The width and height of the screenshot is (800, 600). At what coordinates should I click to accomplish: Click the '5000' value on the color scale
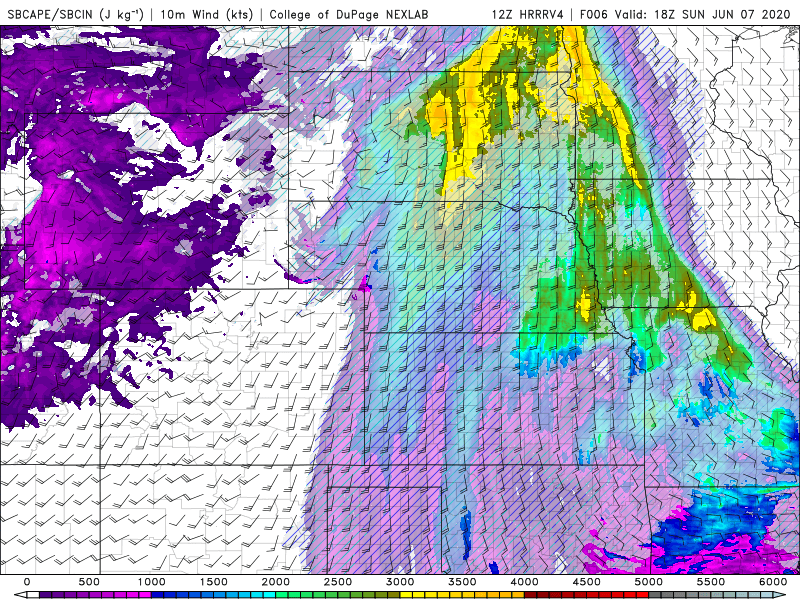pyautogui.click(x=648, y=582)
